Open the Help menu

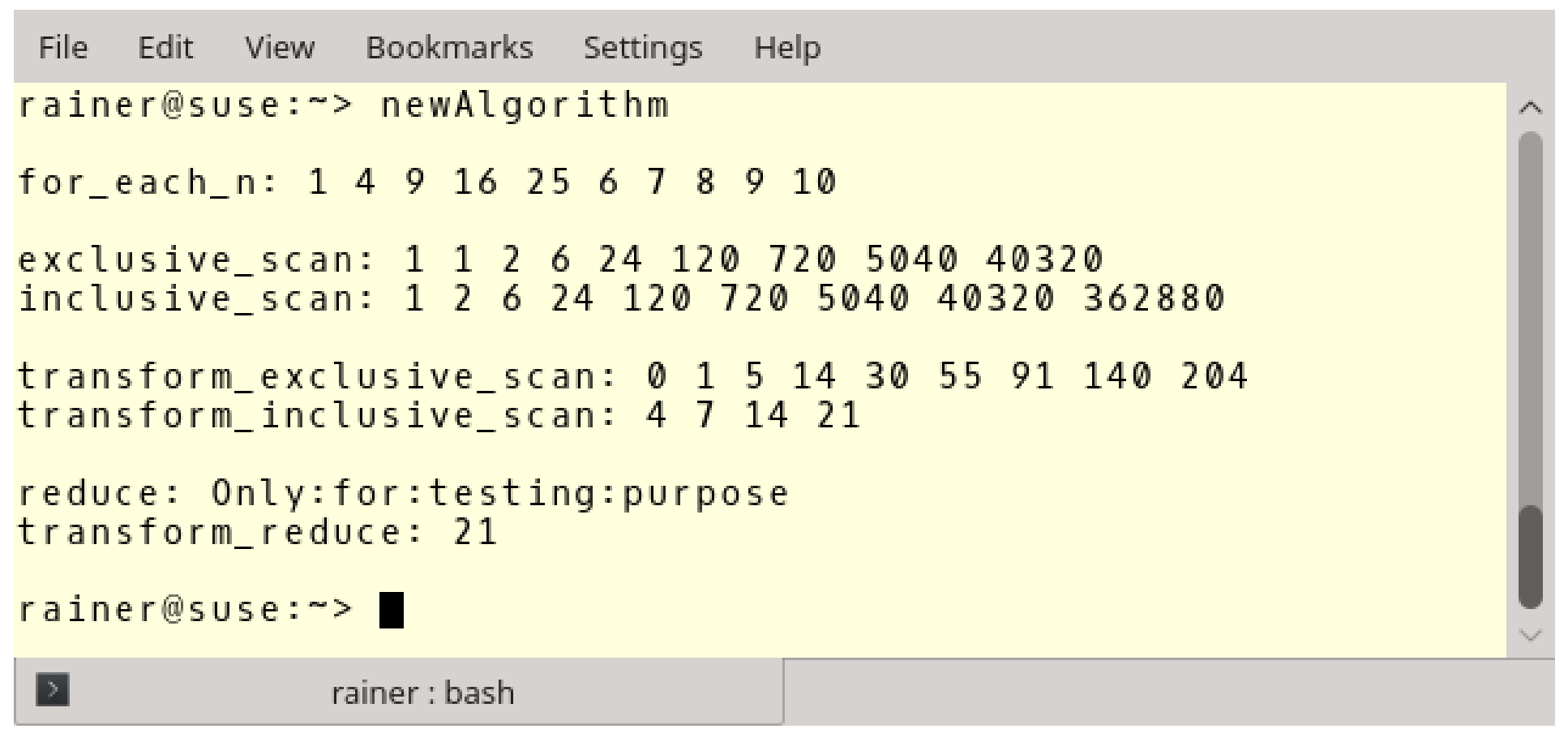coord(787,48)
